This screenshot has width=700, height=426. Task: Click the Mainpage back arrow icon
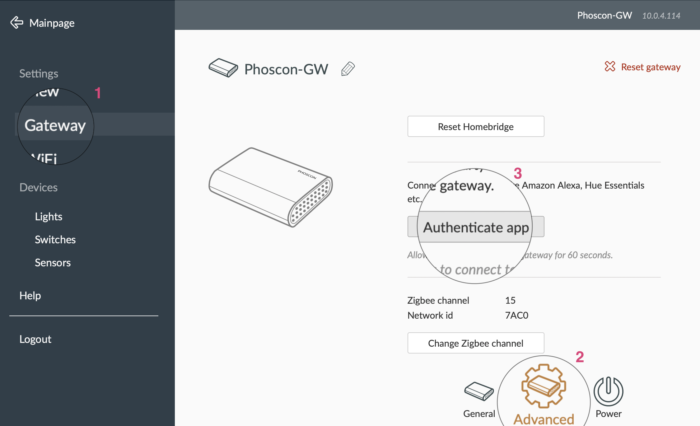17,22
